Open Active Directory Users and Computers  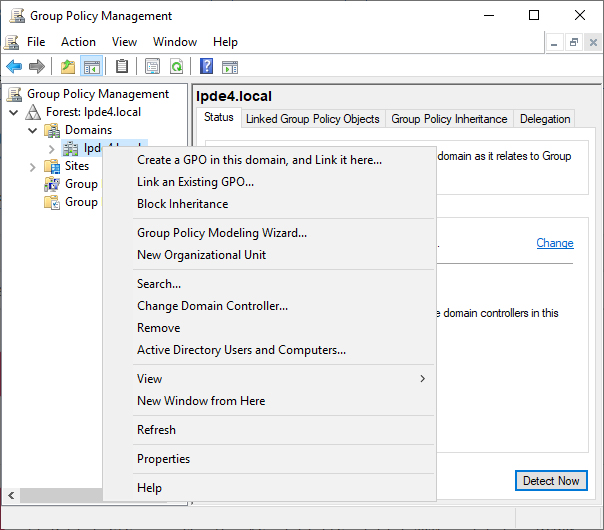(269, 350)
